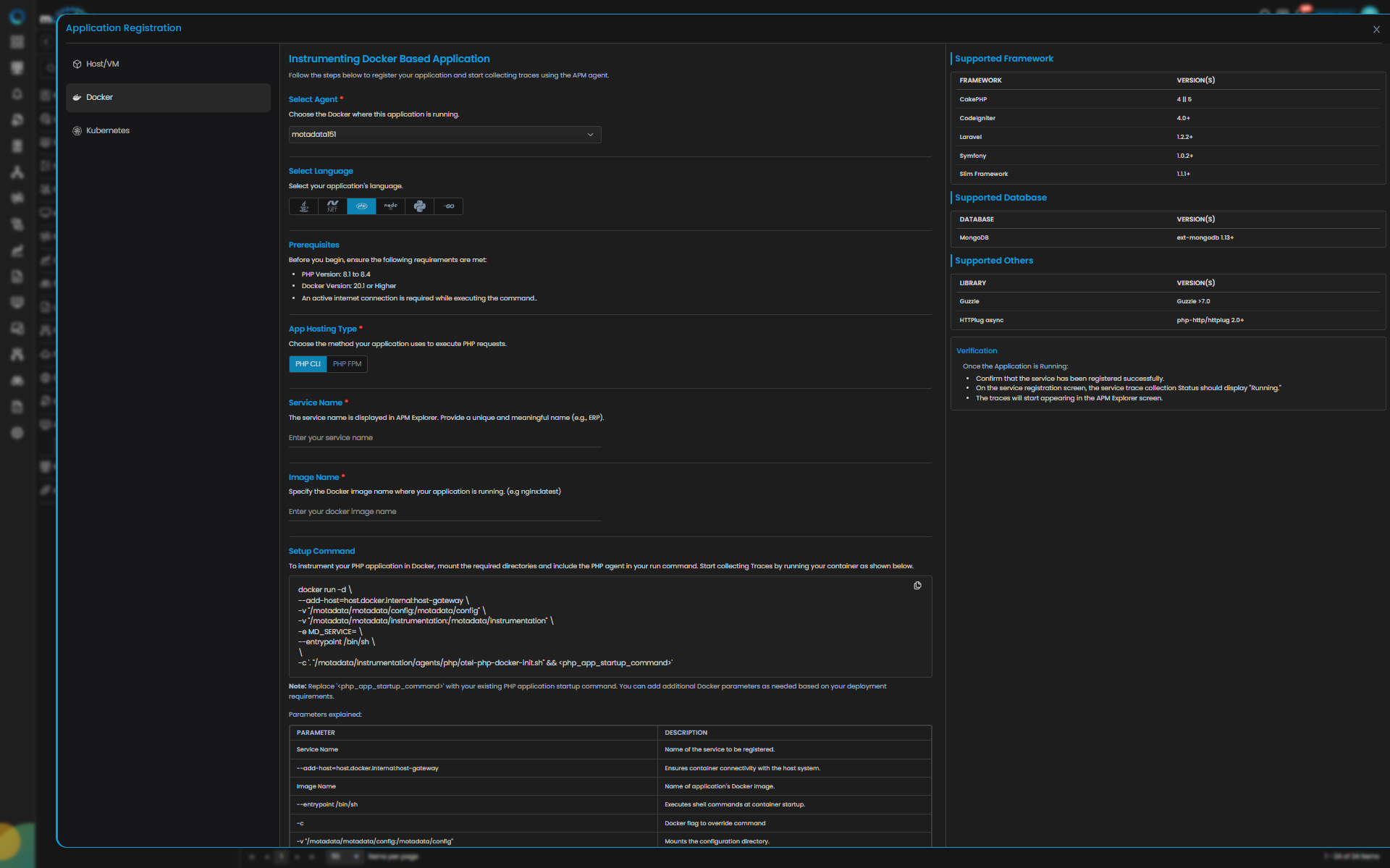Switch to the Kubernetes tab
Viewport: 1390px width, 868px height.
click(x=107, y=131)
